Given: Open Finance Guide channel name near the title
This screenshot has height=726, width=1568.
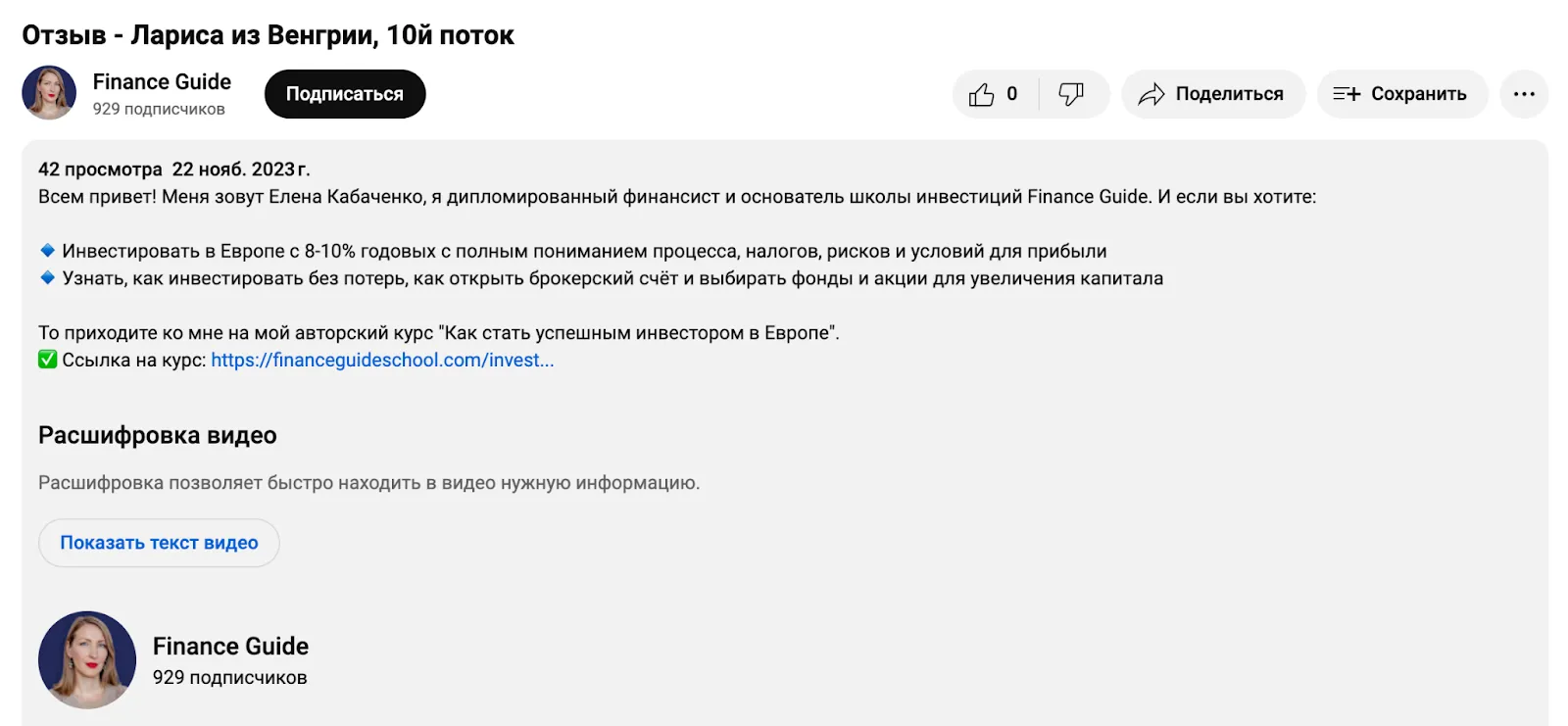Looking at the screenshot, I should coord(162,81).
